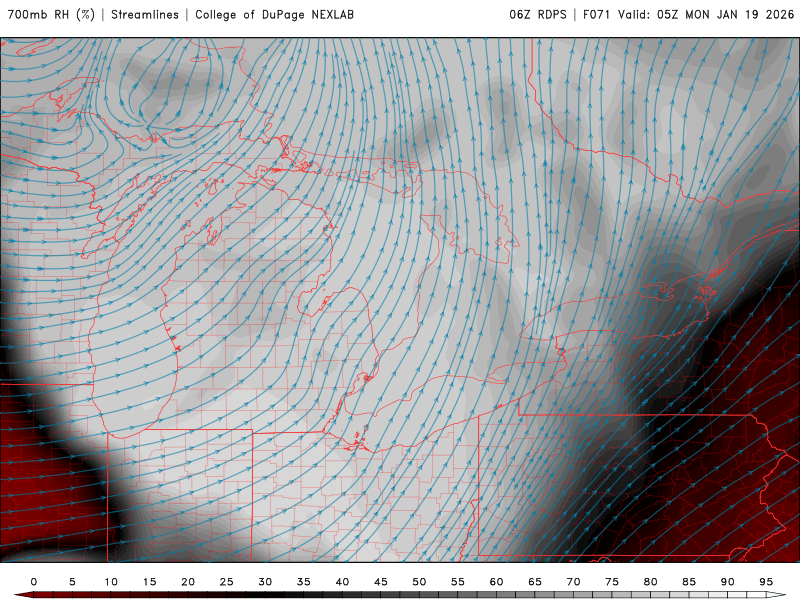The width and height of the screenshot is (800, 600).
Task: Click the colorbar label '15'
Action: click(x=149, y=582)
